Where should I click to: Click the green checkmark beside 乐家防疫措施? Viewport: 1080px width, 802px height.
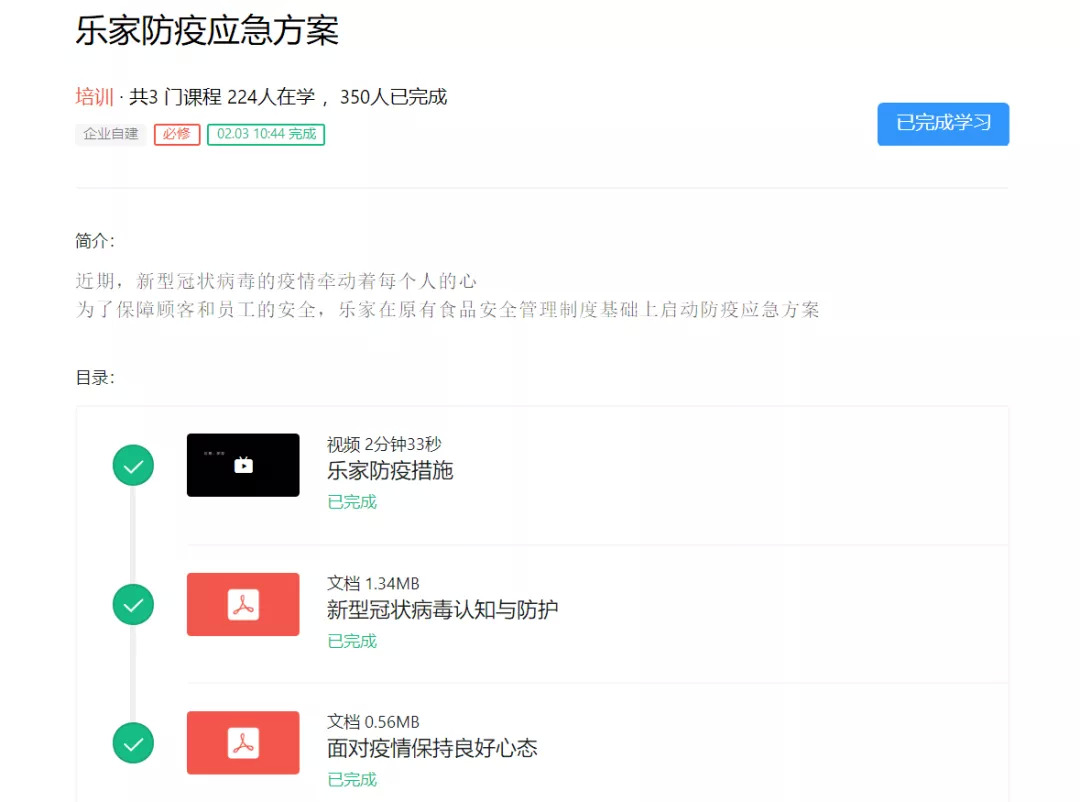coord(133,465)
